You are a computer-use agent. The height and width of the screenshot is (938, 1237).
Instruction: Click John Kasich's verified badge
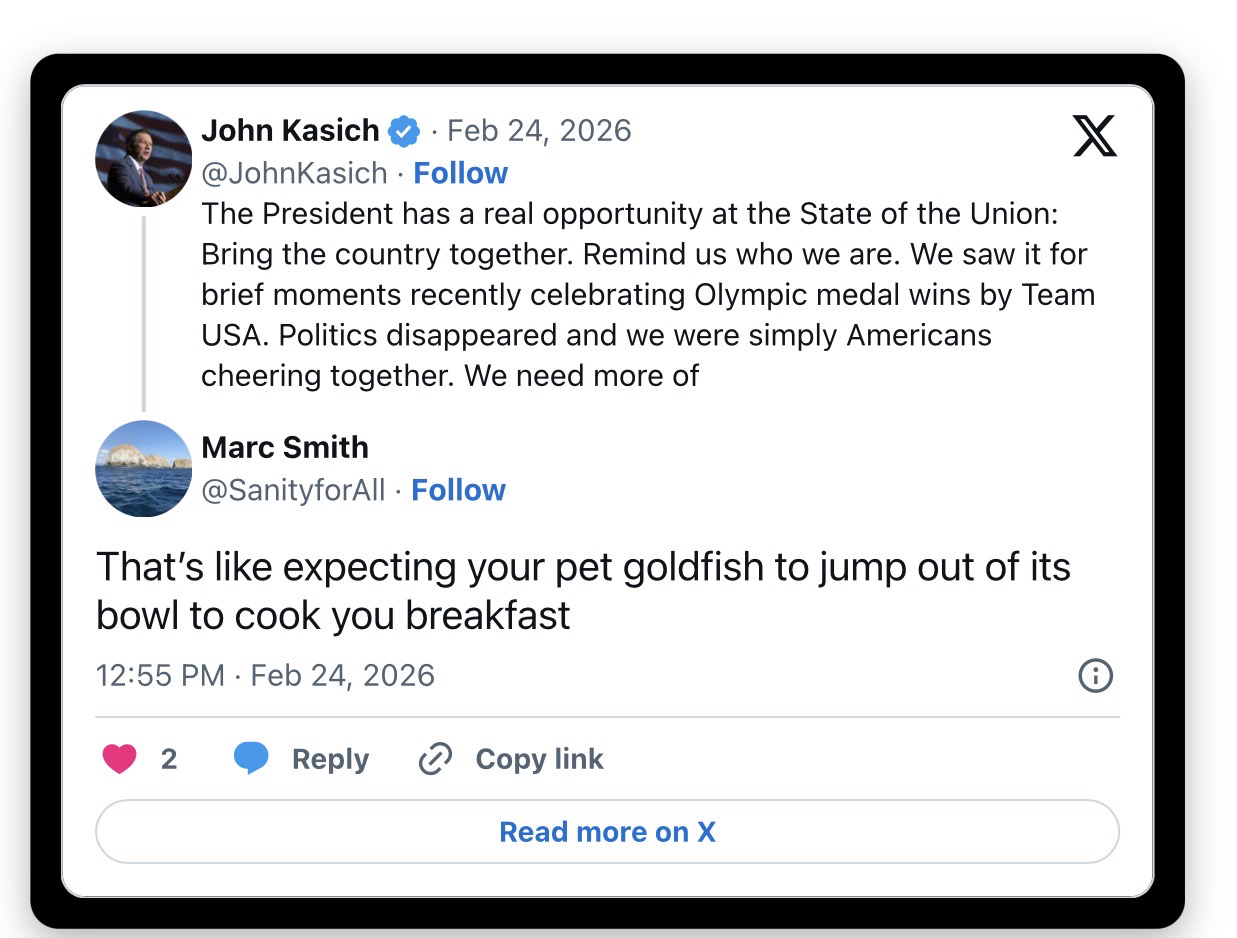coord(403,131)
